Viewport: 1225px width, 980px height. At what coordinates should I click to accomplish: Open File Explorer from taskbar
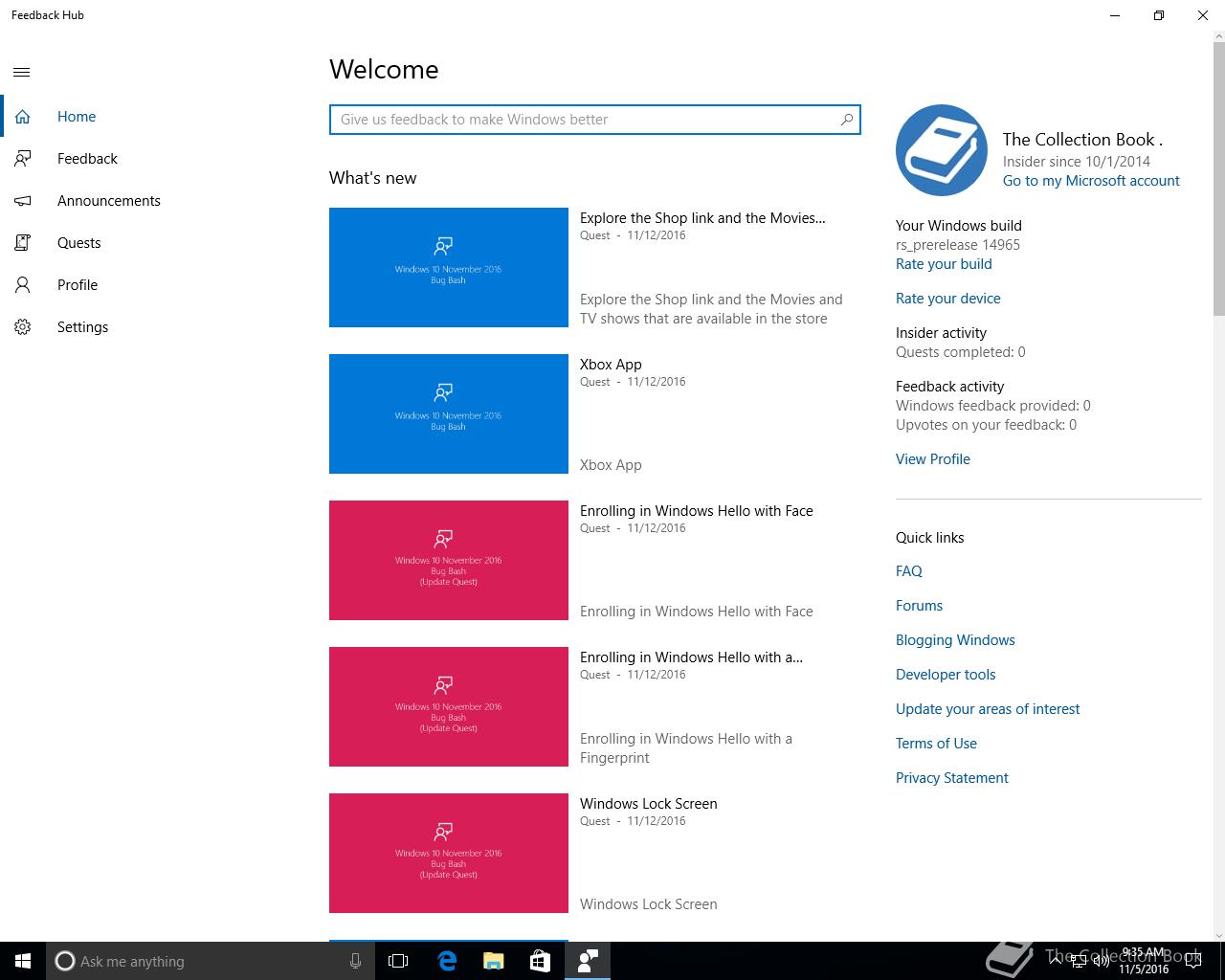pyautogui.click(x=493, y=961)
